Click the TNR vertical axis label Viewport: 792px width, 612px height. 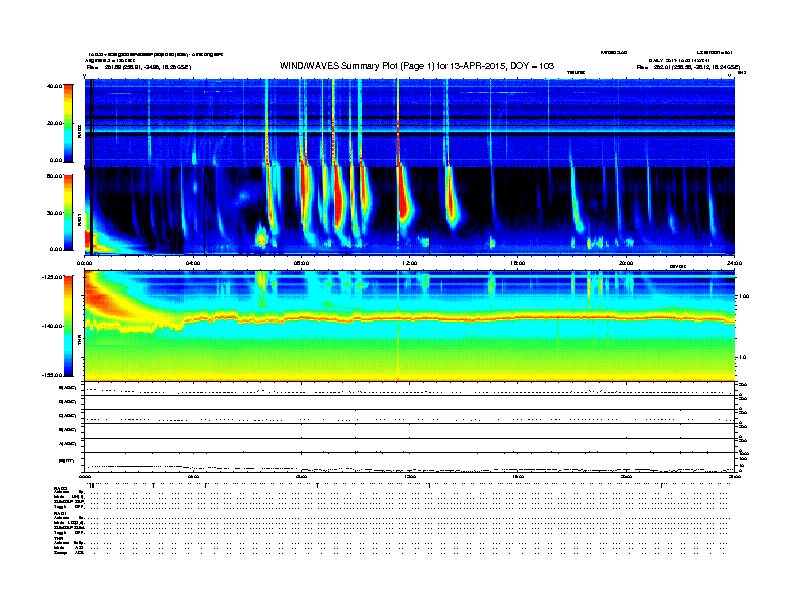79,341
